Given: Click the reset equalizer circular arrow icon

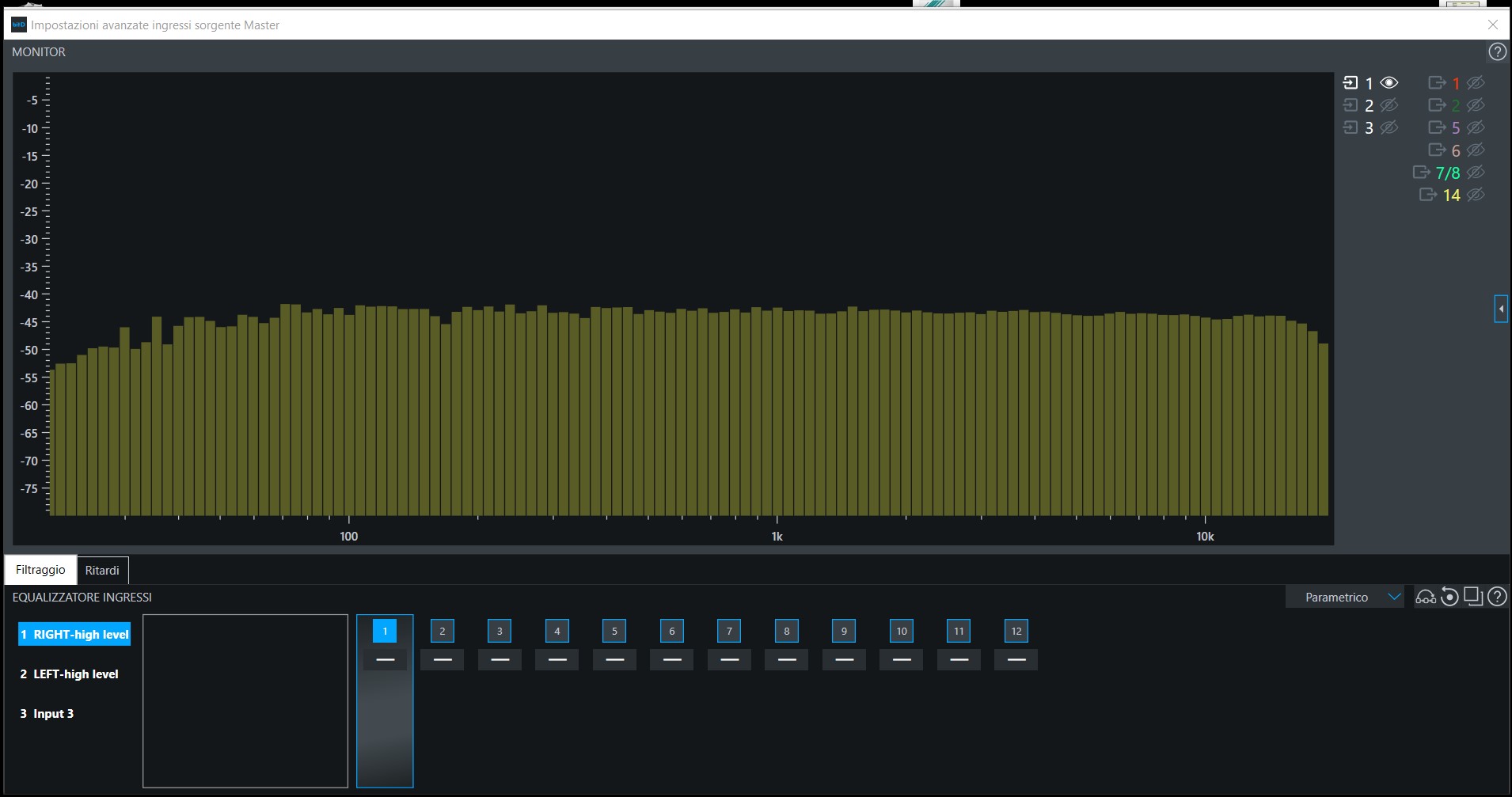Looking at the screenshot, I should [x=1449, y=597].
